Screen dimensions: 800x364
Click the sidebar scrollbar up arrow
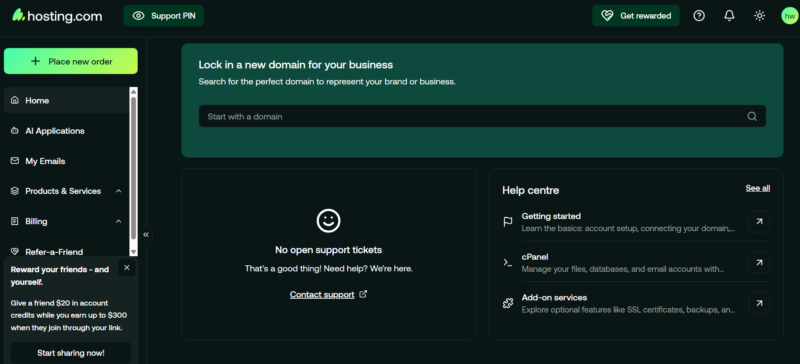134,91
